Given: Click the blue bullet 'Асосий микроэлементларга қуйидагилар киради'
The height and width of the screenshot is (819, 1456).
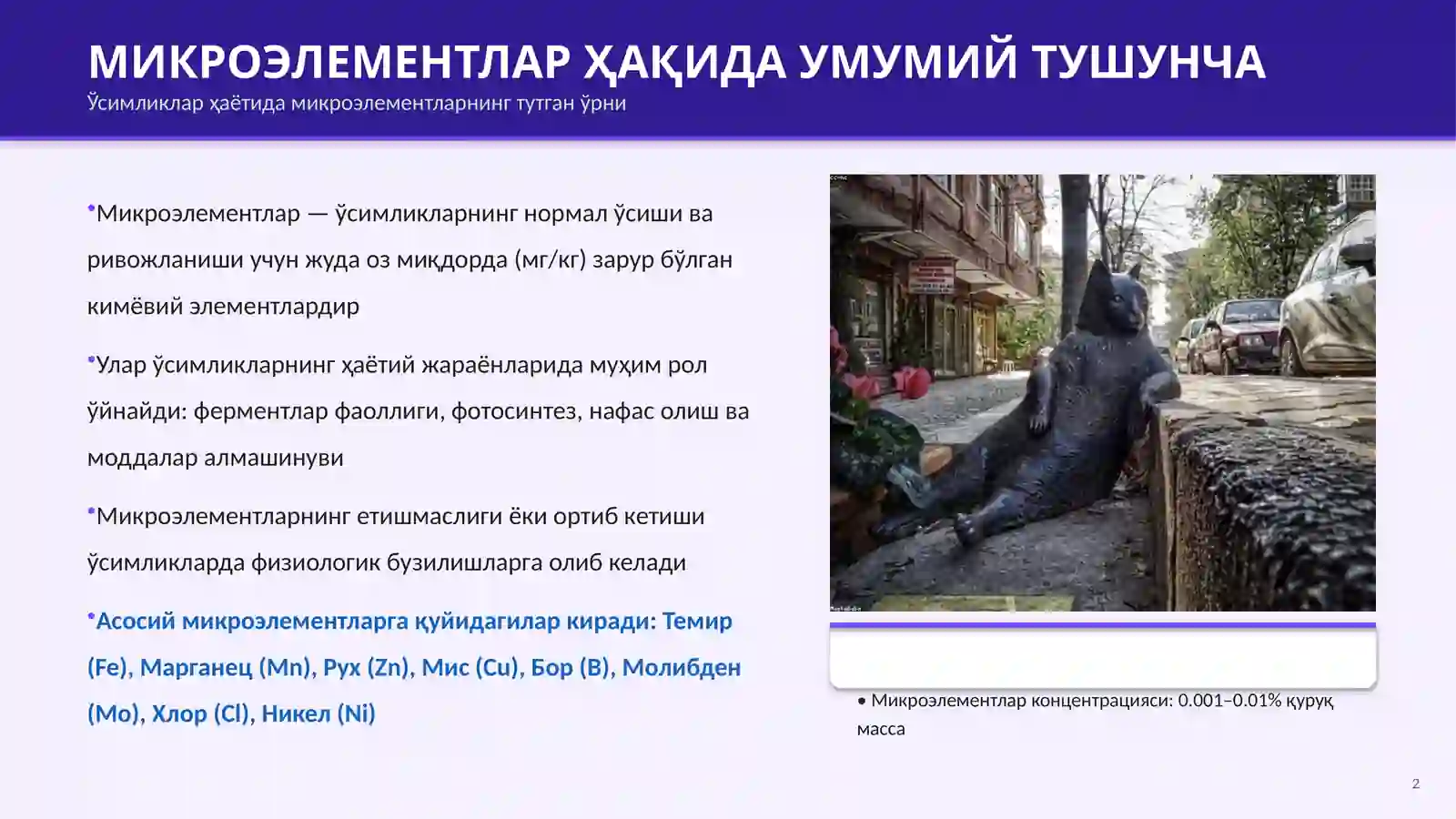Looking at the screenshot, I should click(x=414, y=667).
